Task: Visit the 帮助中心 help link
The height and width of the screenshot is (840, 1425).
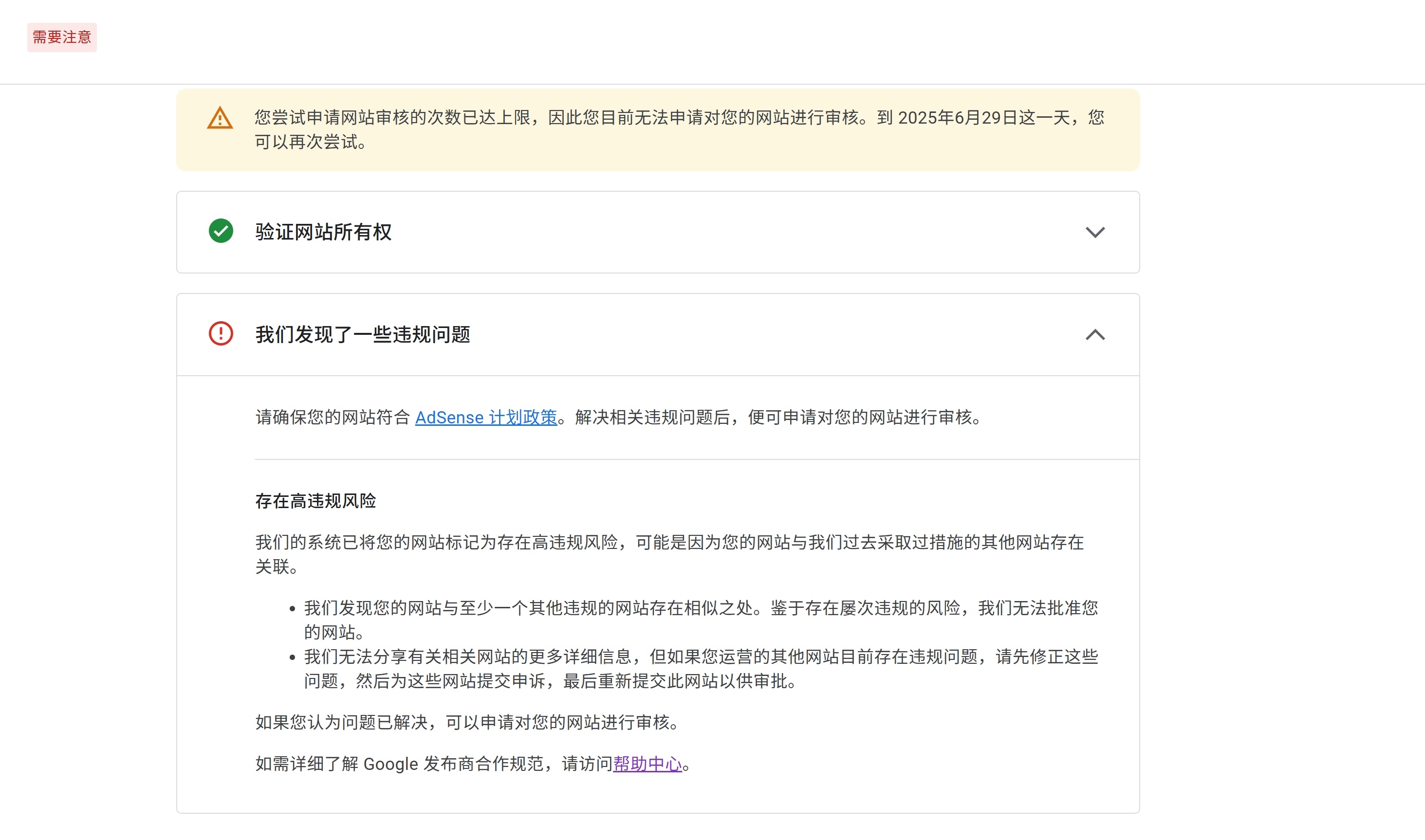Action: [x=648, y=764]
